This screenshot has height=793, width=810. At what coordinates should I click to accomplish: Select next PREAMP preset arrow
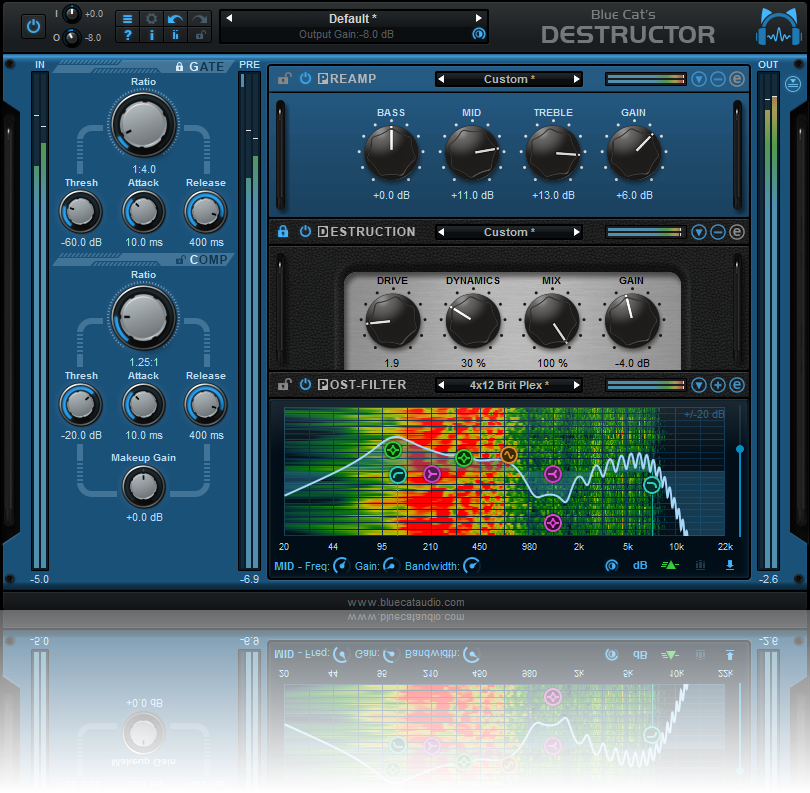(x=577, y=79)
